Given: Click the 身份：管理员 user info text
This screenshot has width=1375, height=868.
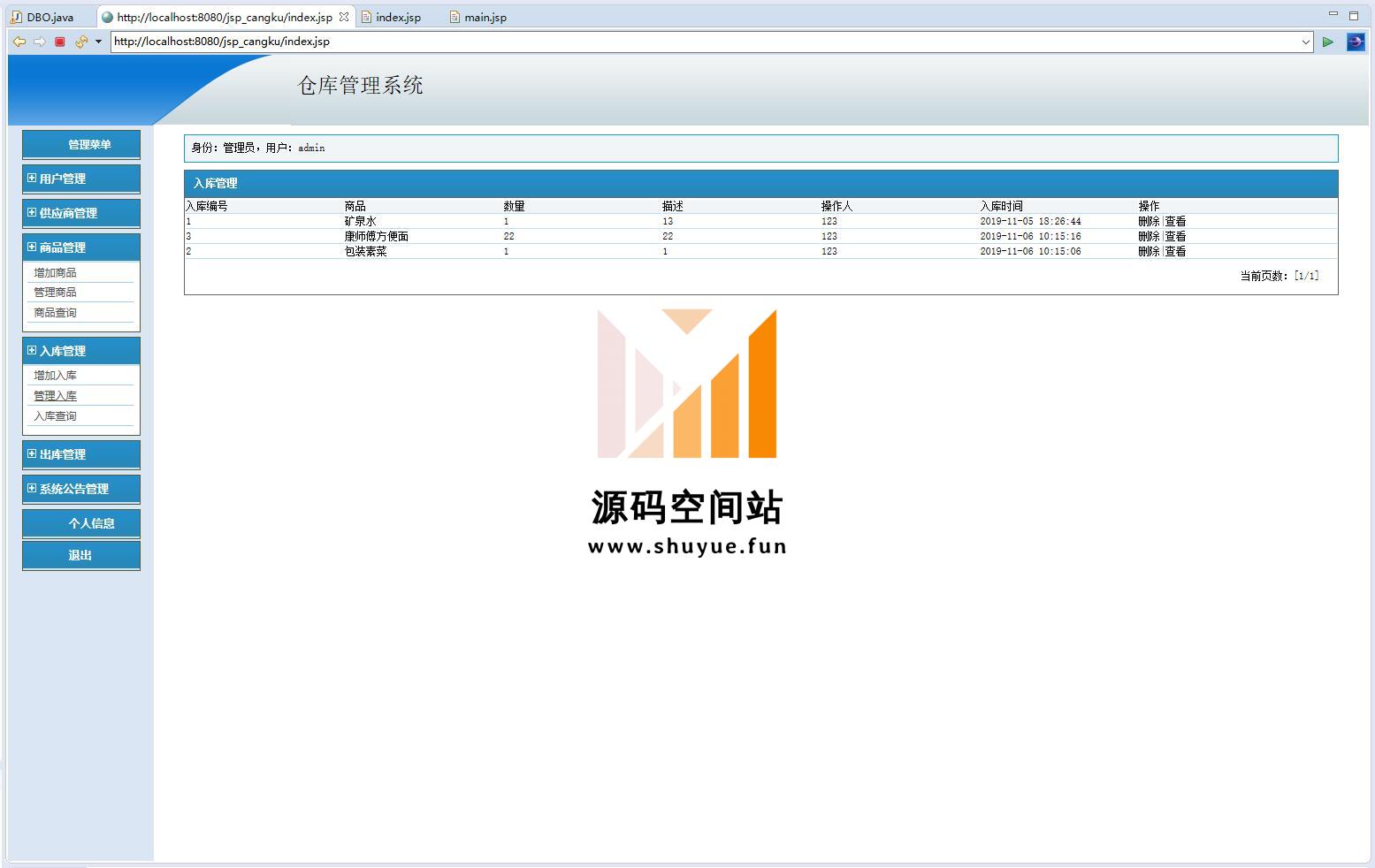Looking at the screenshot, I should click(258, 148).
